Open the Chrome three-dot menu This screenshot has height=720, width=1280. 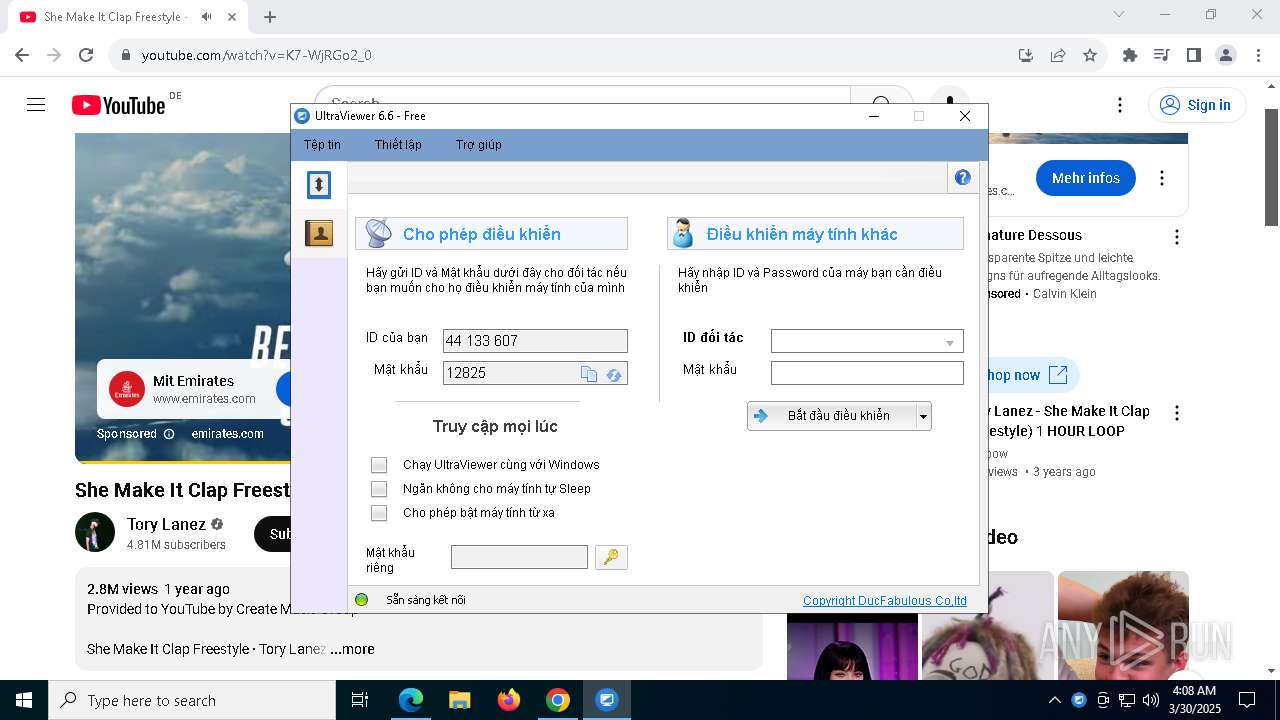[1258, 55]
